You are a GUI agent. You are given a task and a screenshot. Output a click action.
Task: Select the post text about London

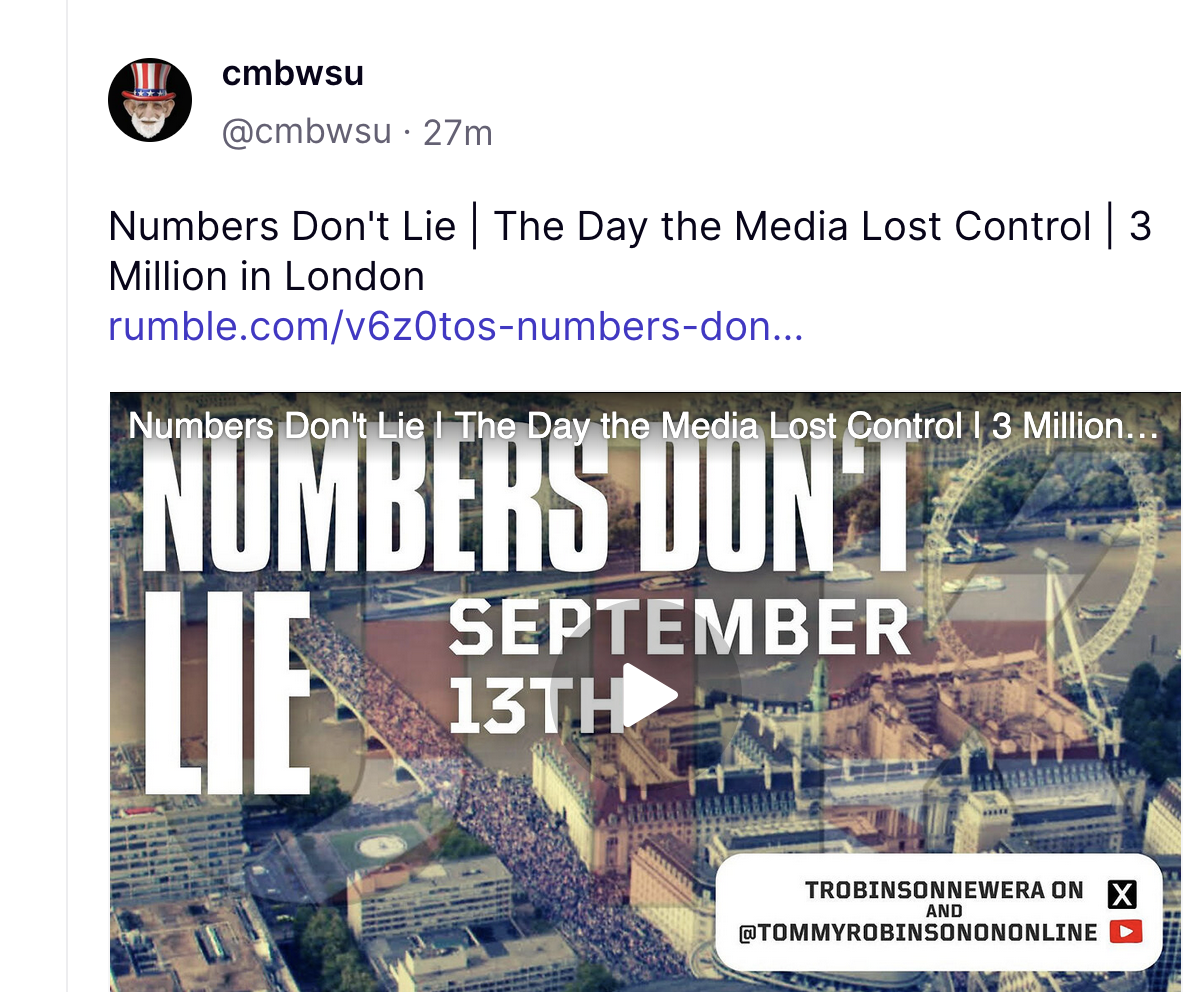pyautogui.click(x=630, y=250)
